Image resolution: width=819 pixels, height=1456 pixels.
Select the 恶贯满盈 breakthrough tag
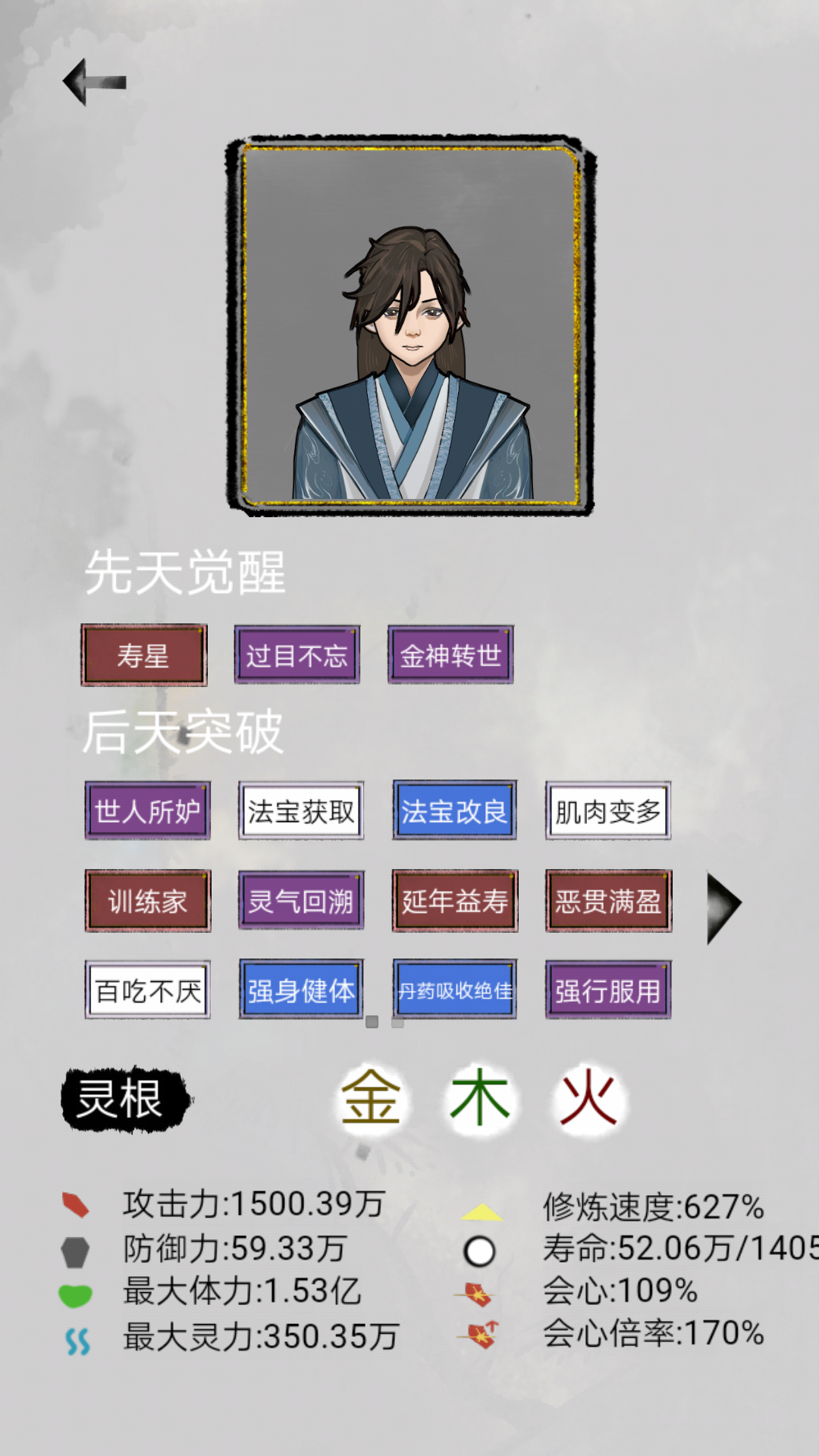608,901
